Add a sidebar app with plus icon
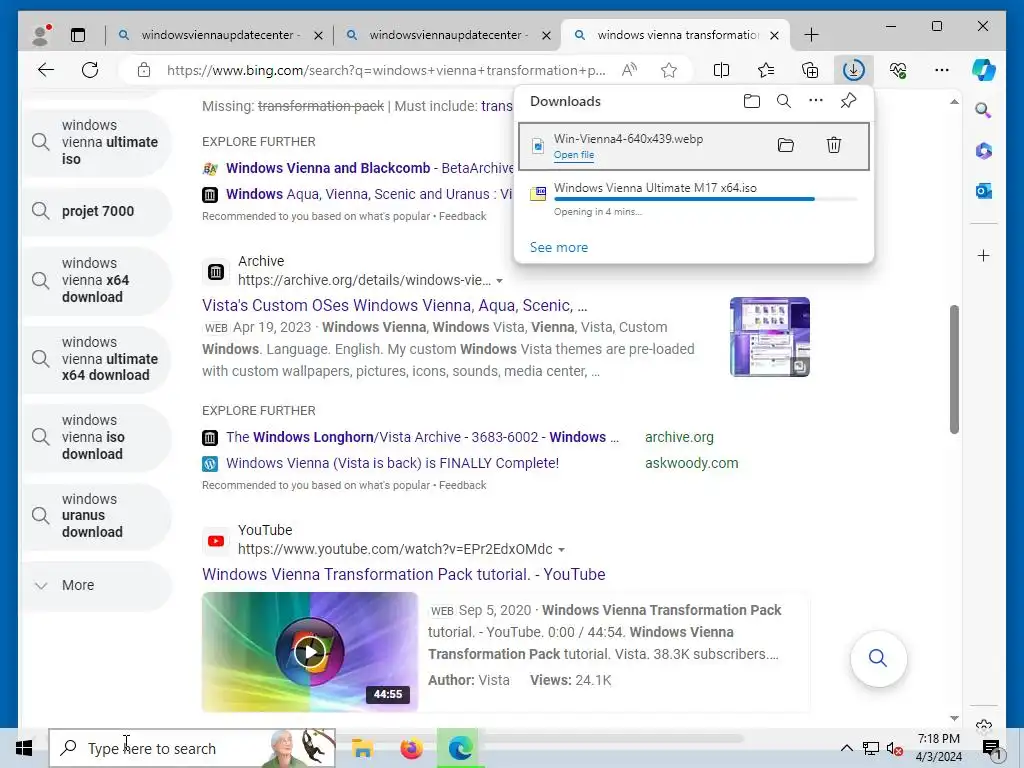1024x768 pixels. pyautogui.click(x=984, y=255)
